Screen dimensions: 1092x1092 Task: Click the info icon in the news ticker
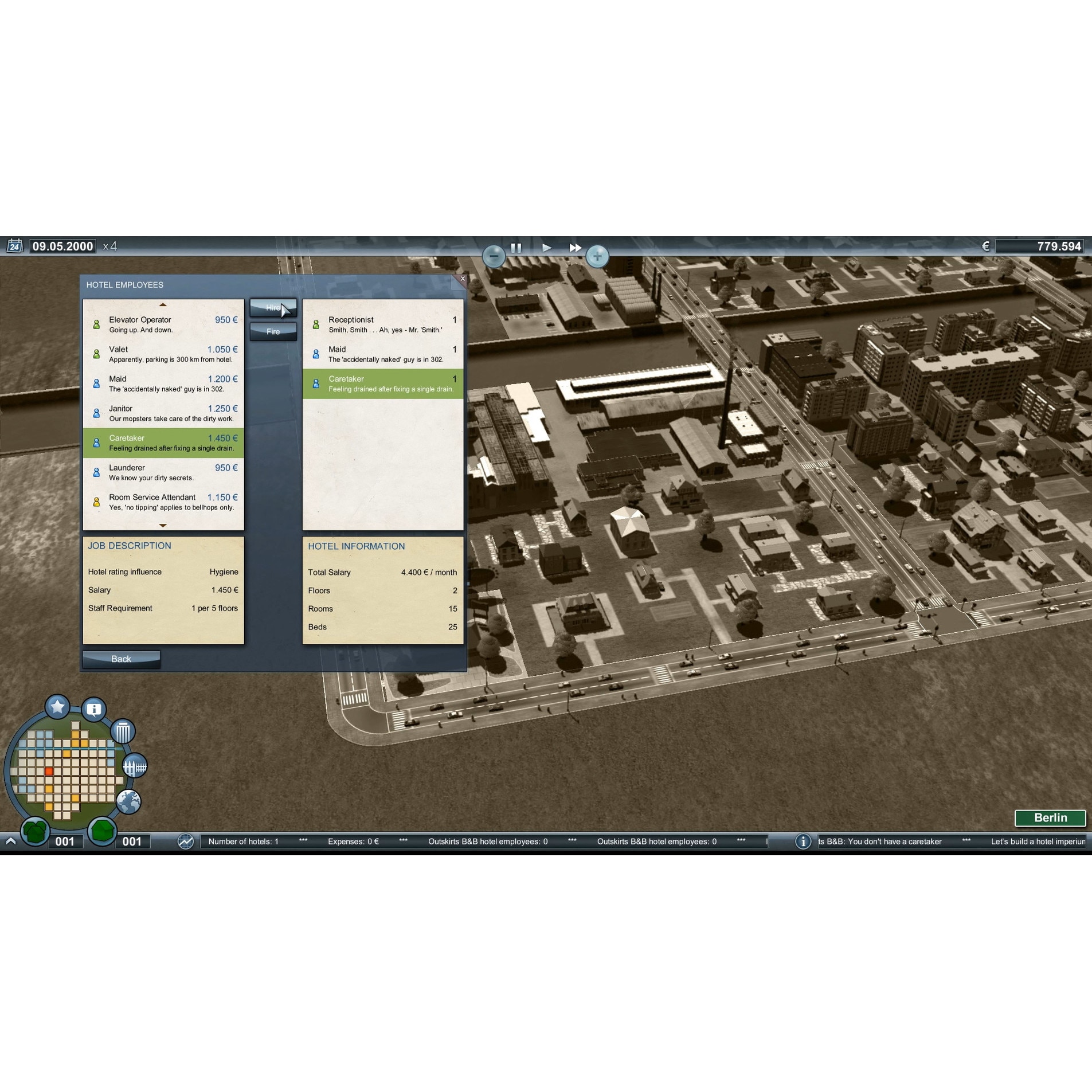click(803, 841)
